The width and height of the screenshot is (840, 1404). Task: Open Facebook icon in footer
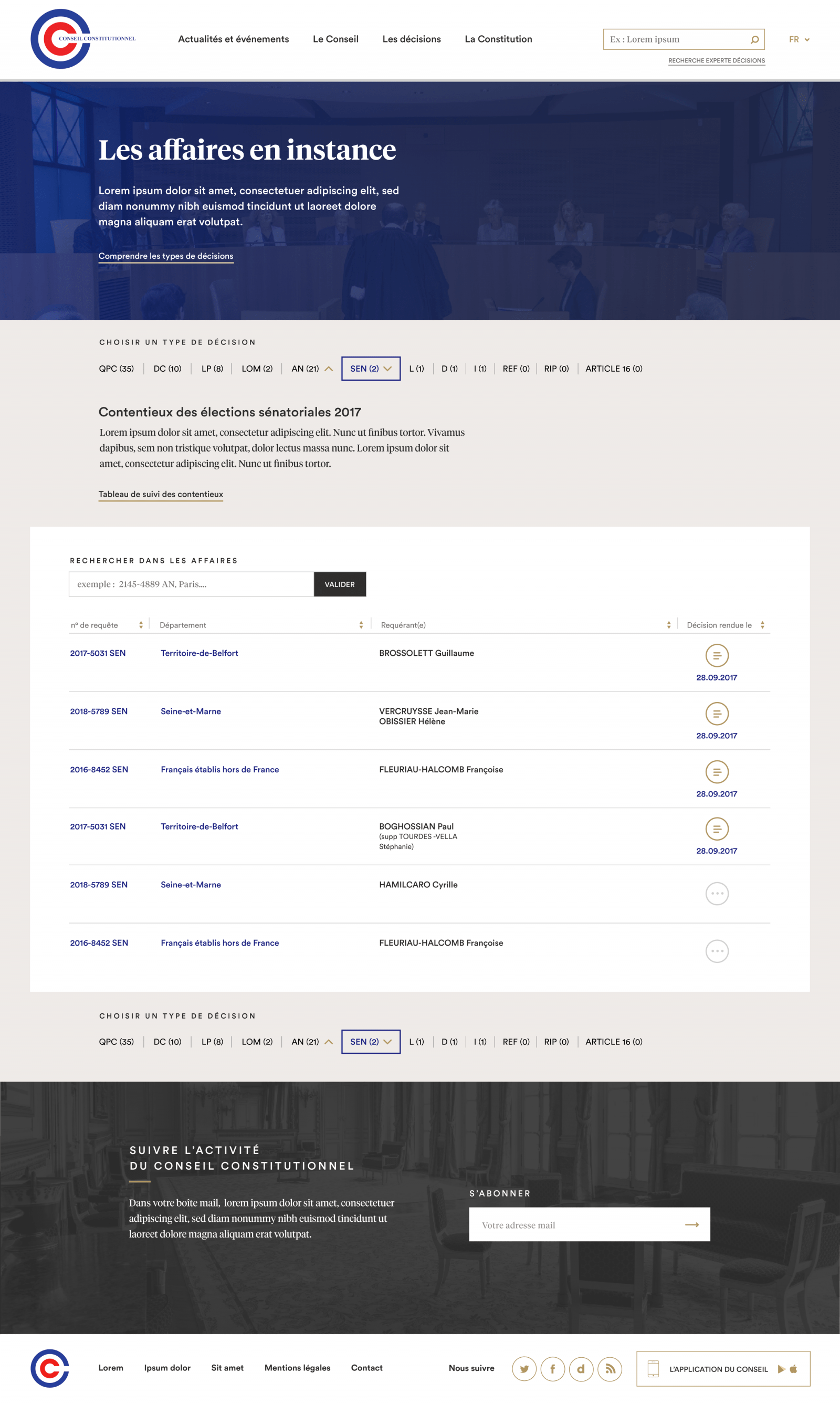coord(552,1369)
